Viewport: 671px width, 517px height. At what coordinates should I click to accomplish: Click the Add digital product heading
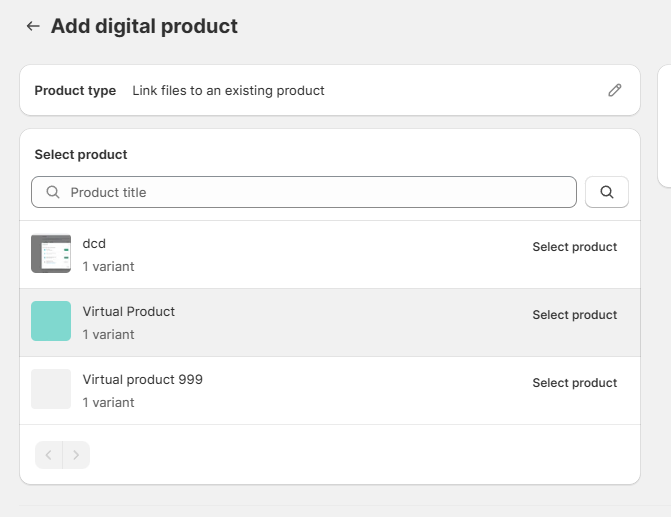(x=144, y=26)
